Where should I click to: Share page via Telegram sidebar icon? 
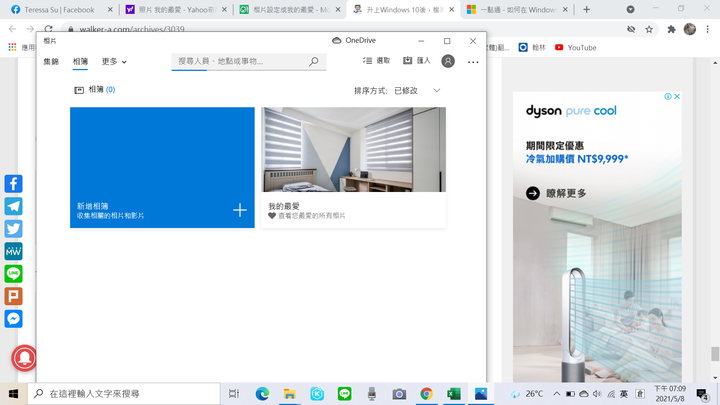[13, 206]
